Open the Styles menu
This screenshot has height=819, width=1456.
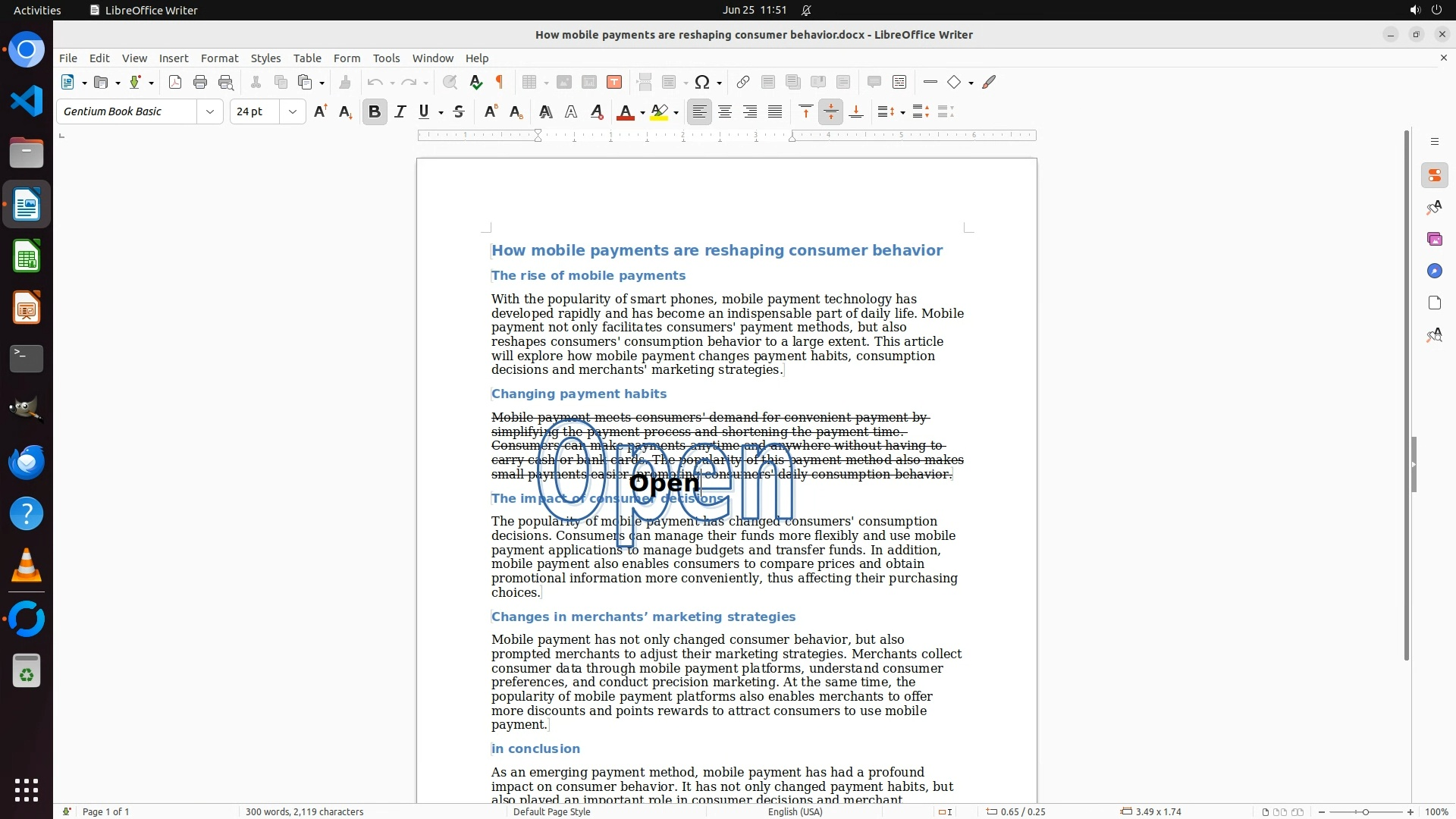[x=265, y=58]
